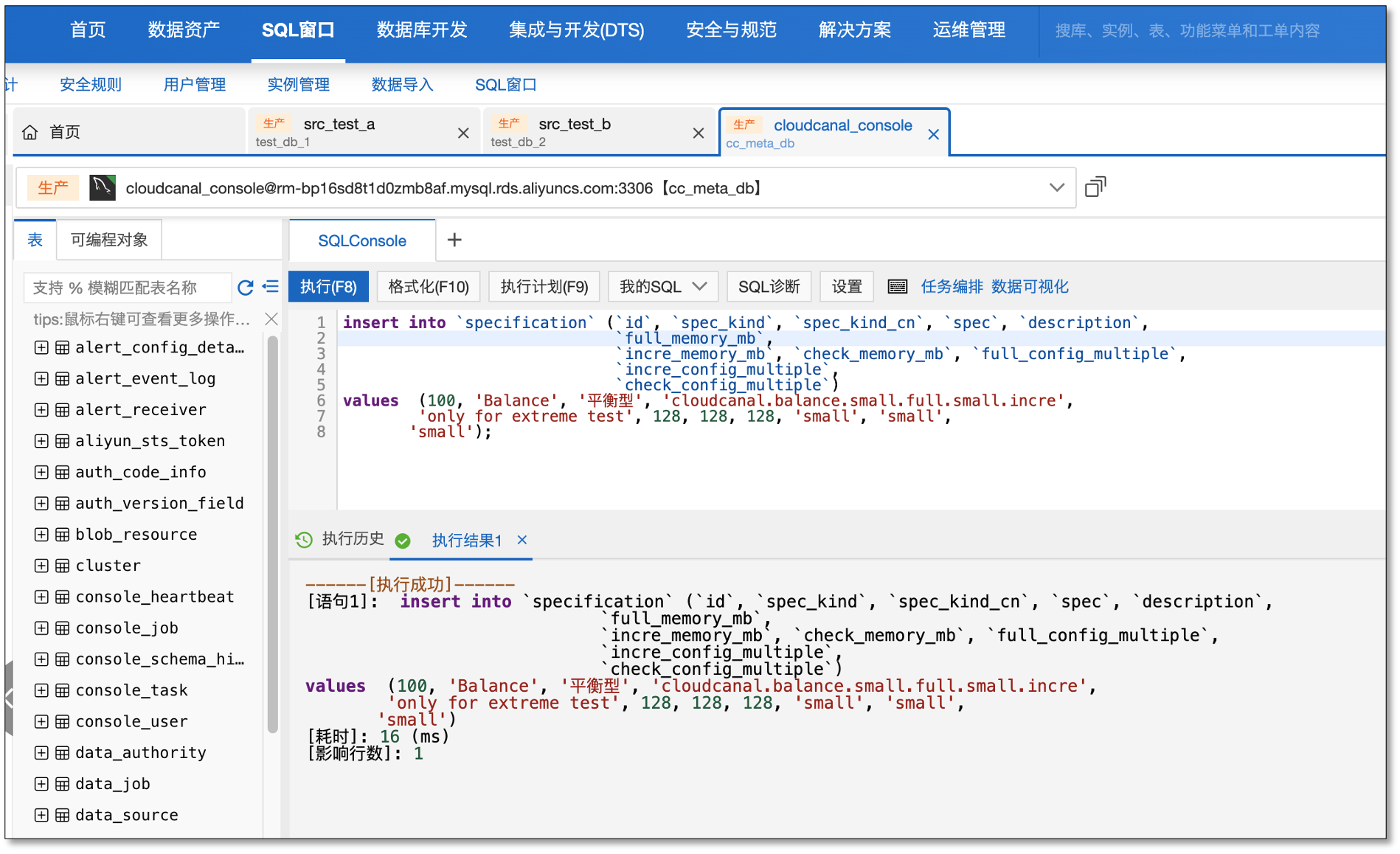This screenshot has width=1400, height=854.
Task: Expand the auth_version_field table node
Action: point(41,504)
